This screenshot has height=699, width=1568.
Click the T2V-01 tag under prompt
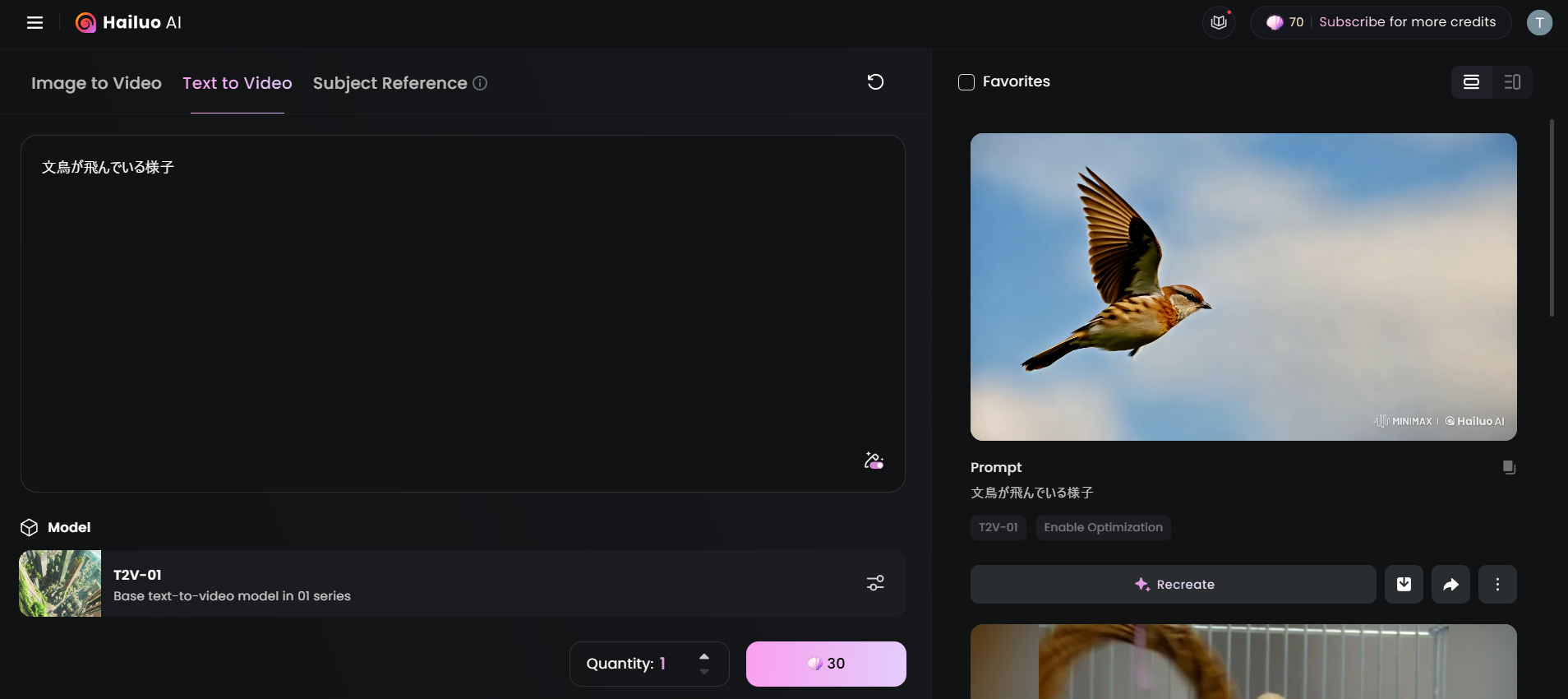[998, 527]
